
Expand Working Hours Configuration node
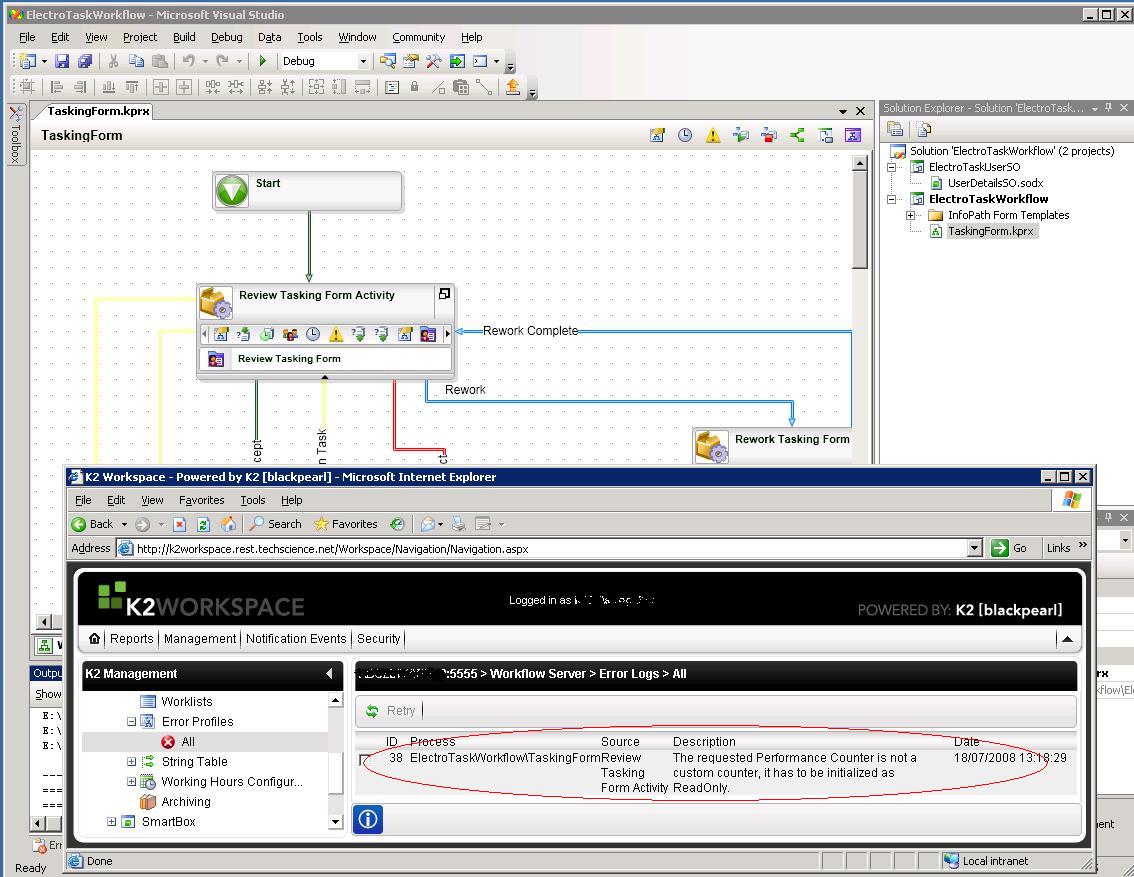(x=132, y=782)
